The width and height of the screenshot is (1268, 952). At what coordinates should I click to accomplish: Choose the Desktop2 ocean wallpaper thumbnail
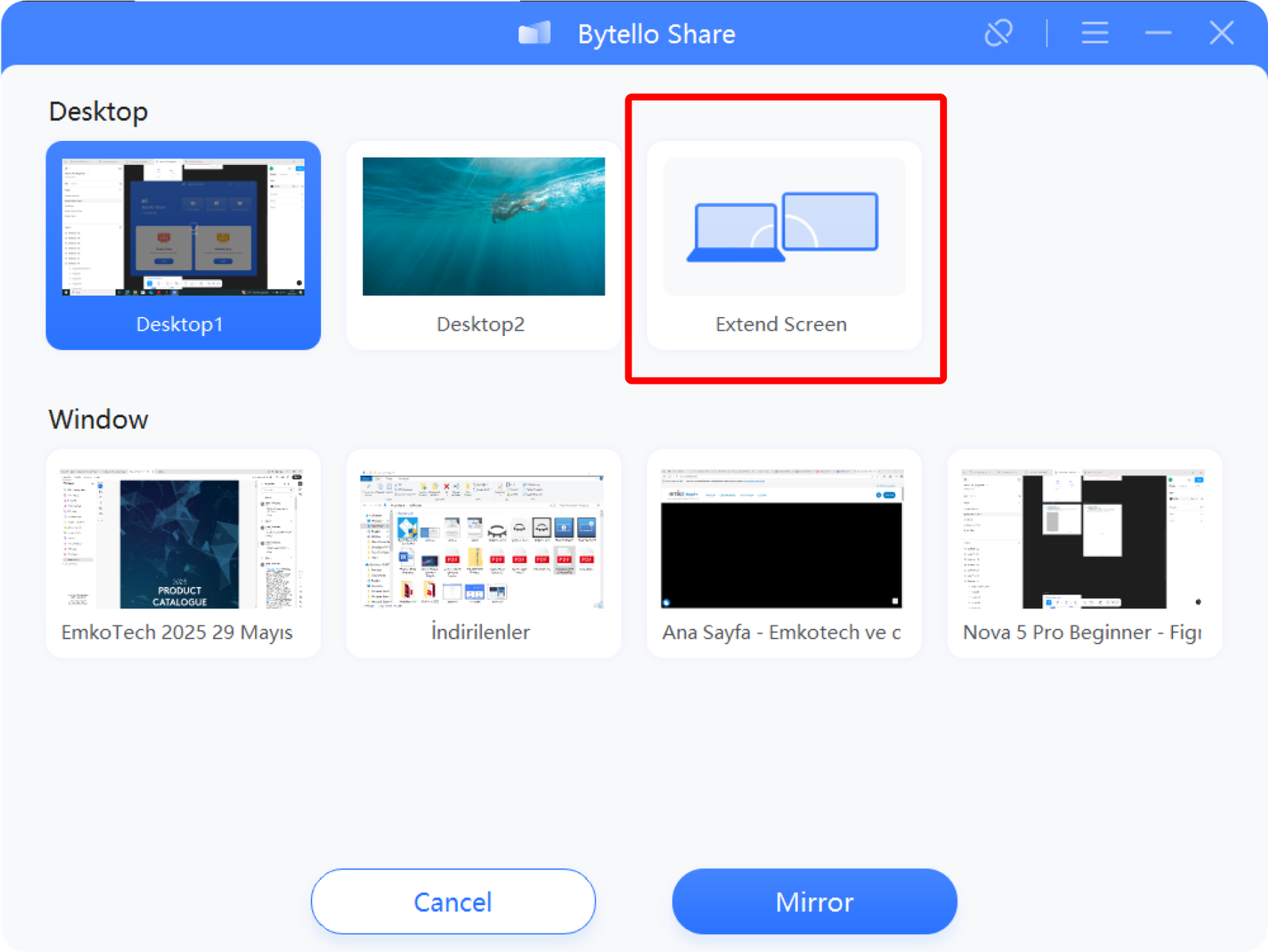pyautogui.click(x=483, y=227)
